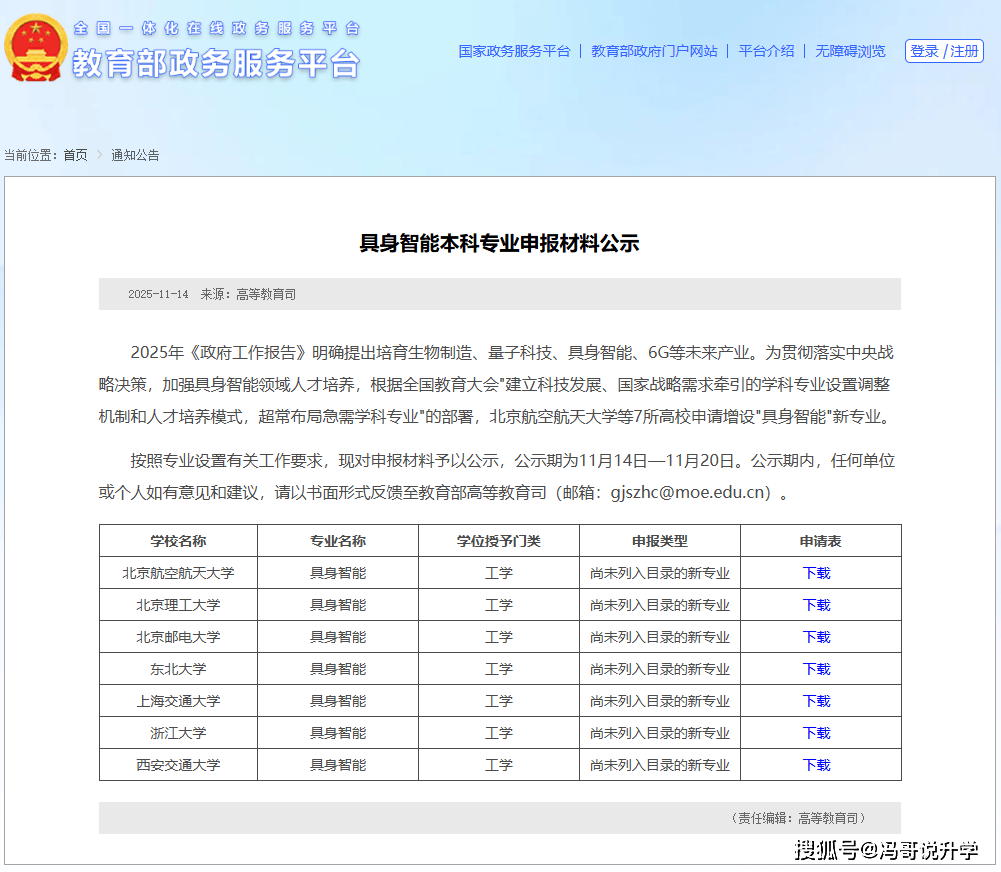Screen dimensions: 1001x872
Task: Click the 教育部政务服务平台 site title
Action: point(215,63)
